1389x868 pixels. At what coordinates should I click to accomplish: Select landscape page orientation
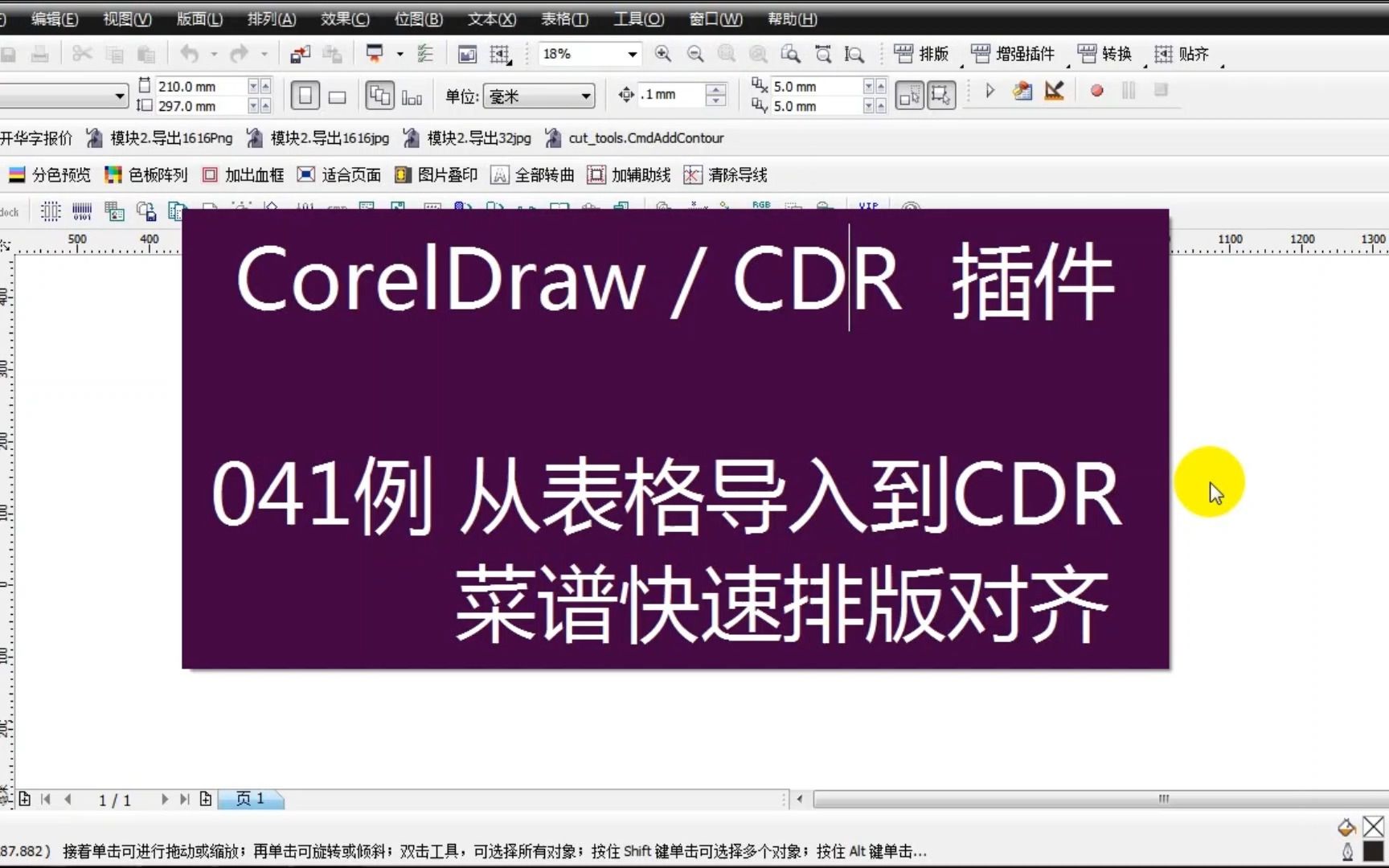[338, 96]
